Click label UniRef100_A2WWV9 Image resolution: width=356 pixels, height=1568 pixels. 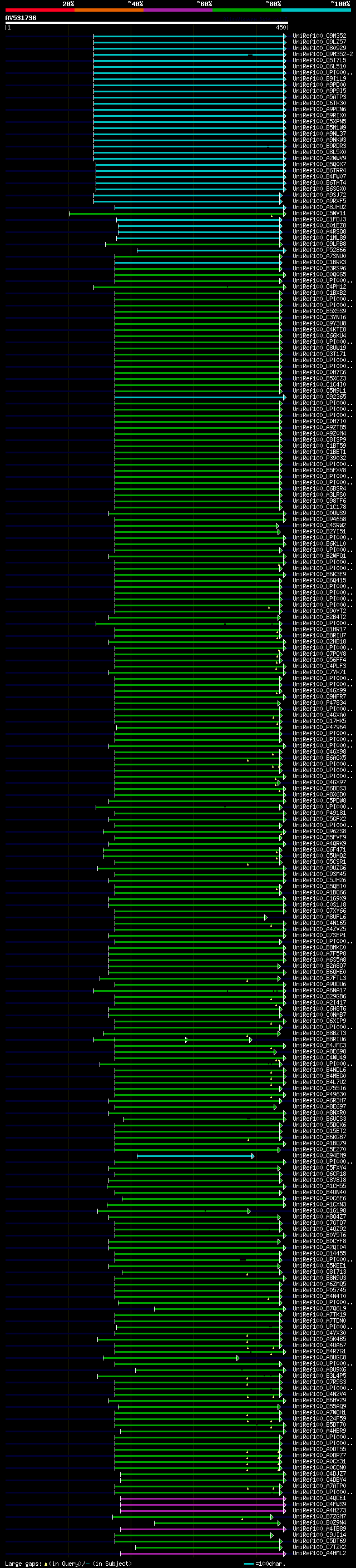coord(319,159)
